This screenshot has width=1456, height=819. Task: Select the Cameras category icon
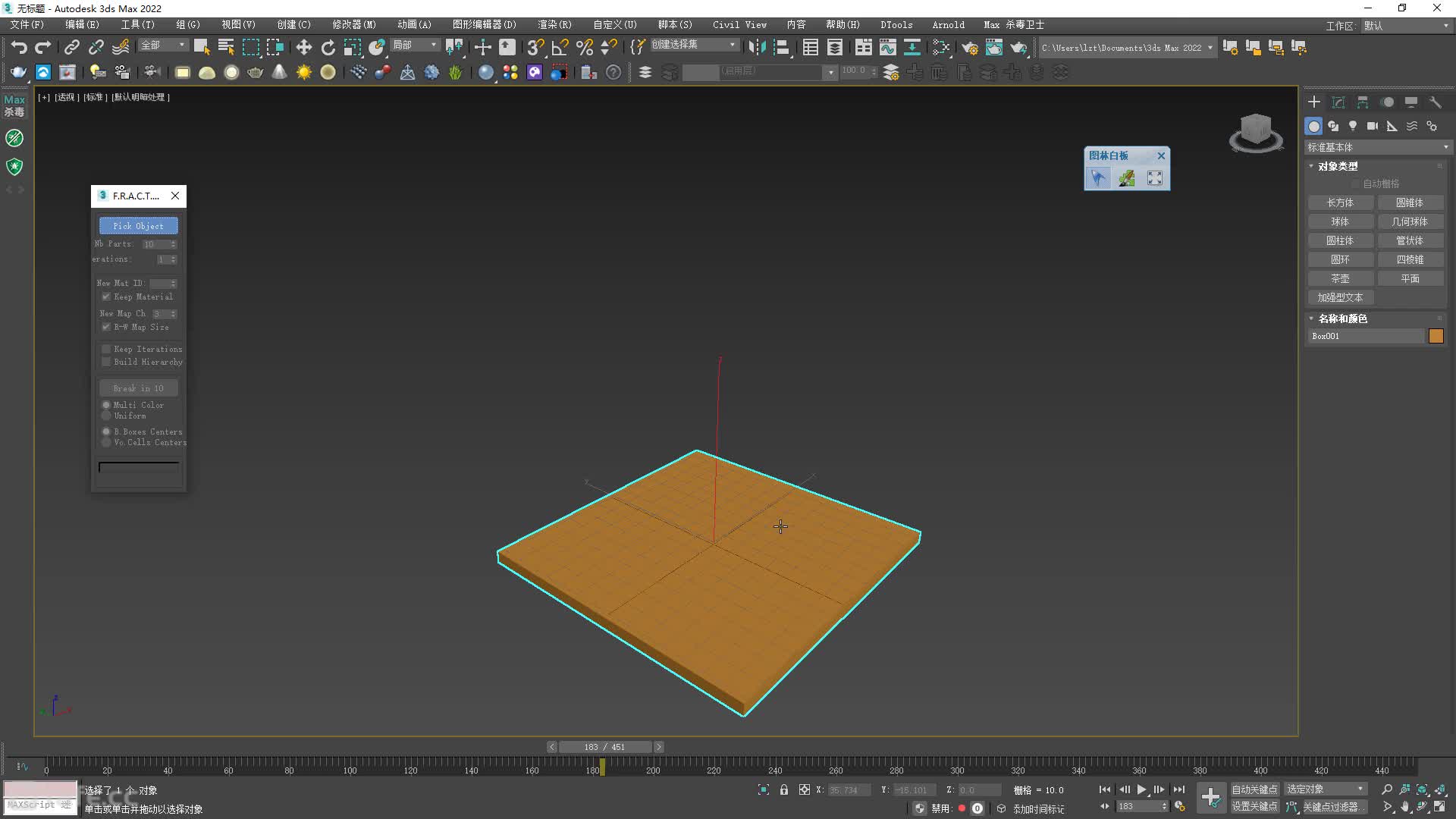1373,126
